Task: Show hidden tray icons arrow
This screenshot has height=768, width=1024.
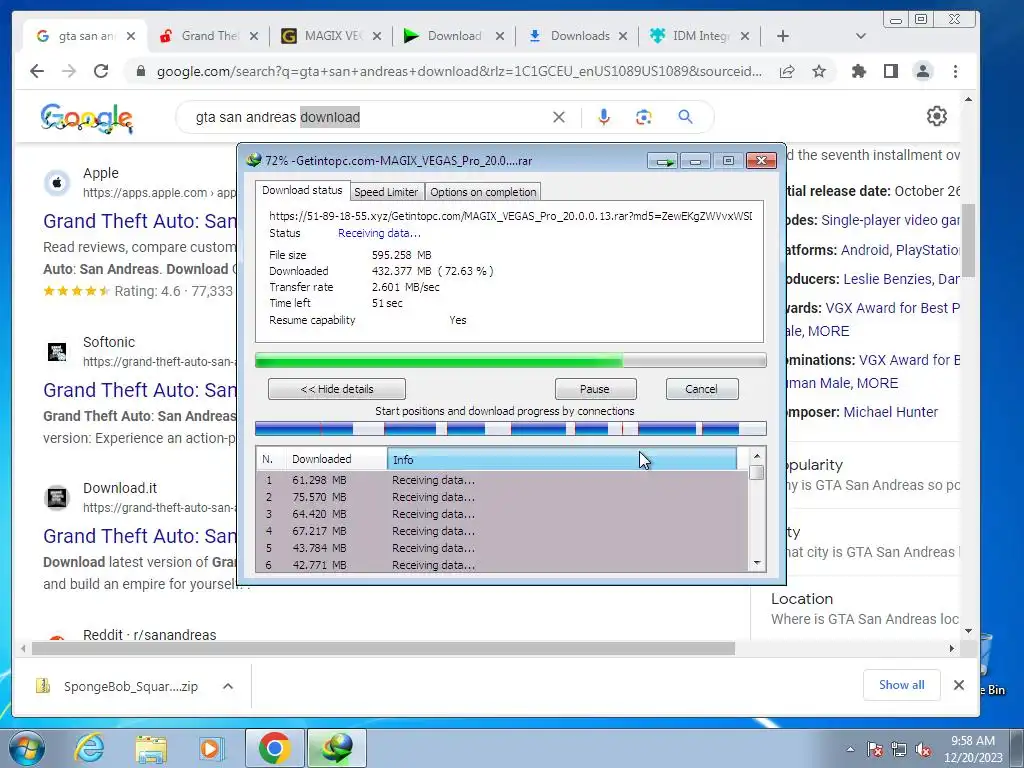Action: coord(850,750)
